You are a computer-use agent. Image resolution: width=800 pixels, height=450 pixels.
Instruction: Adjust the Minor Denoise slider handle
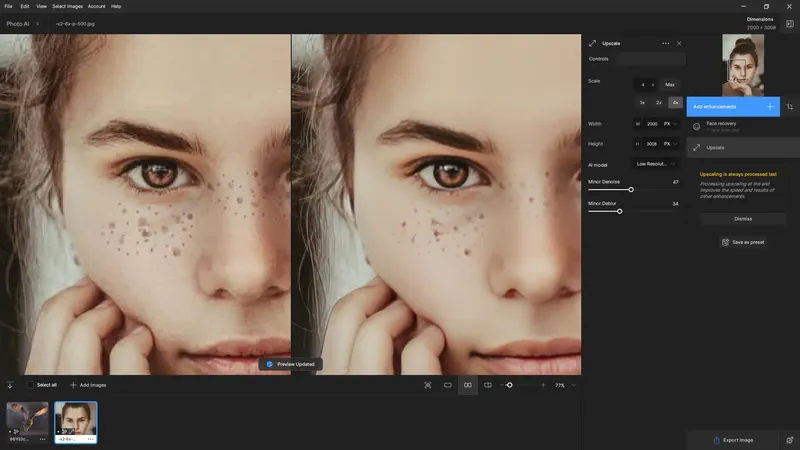631,190
